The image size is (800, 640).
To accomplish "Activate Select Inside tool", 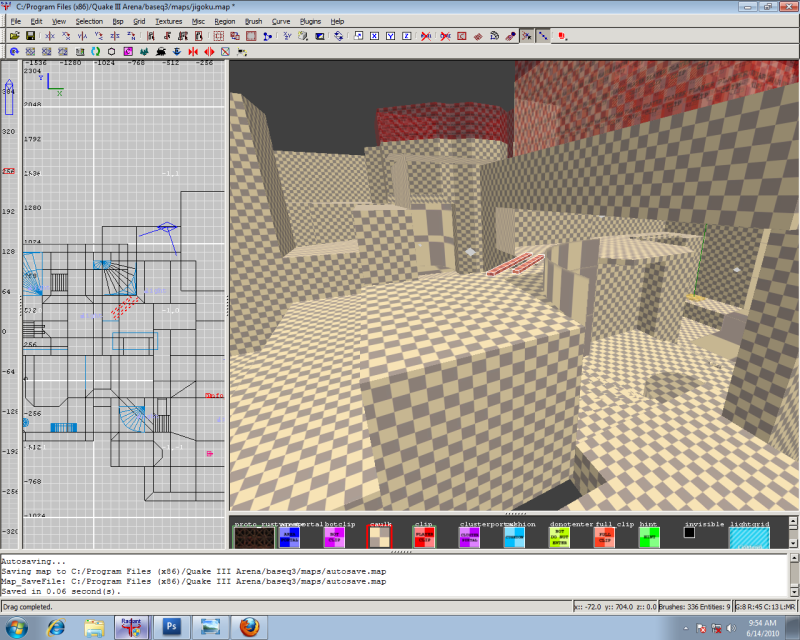I will 199,36.
